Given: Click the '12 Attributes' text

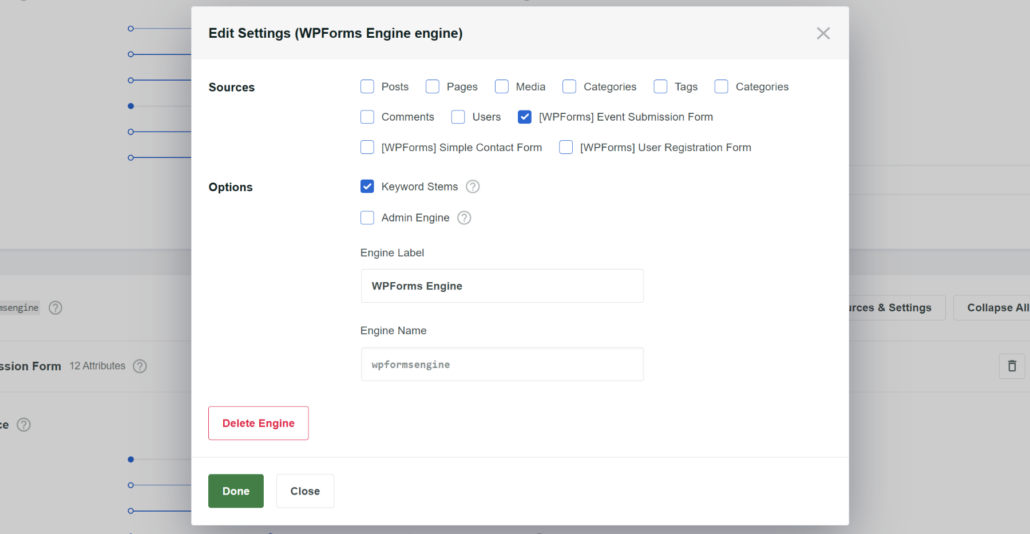Looking at the screenshot, I should [97, 366].
